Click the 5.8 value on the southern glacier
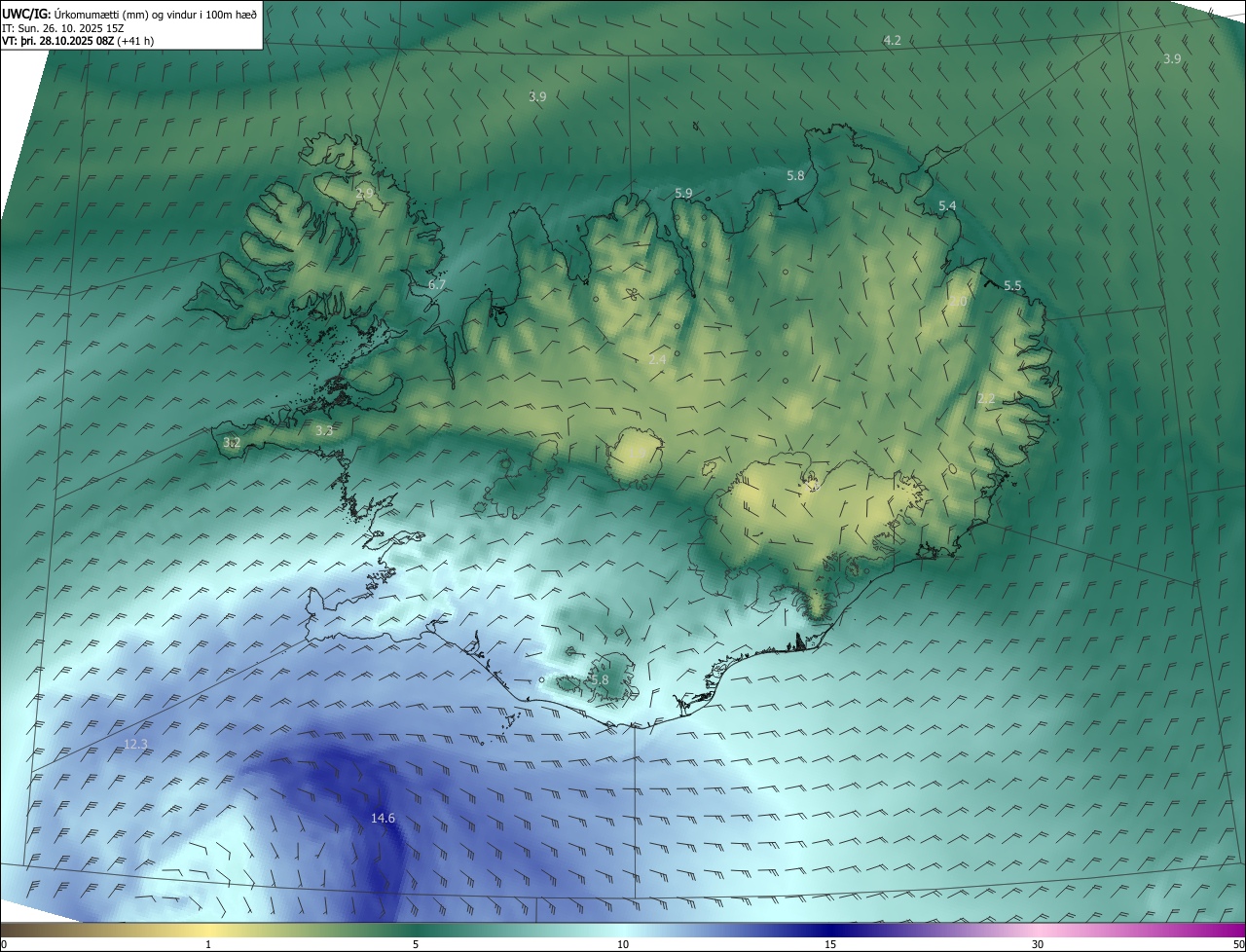Image resolution: width=1246 pixels, height=952 pixels. coord(599,679)
